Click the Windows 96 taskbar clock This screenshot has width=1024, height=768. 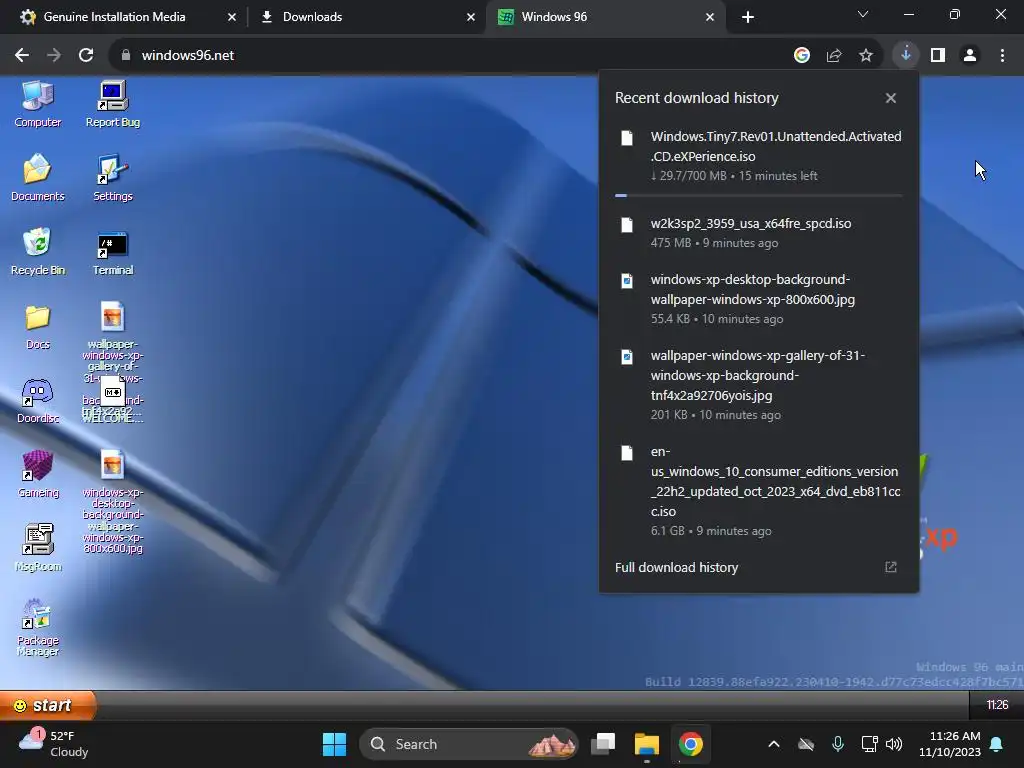(997, 705)
